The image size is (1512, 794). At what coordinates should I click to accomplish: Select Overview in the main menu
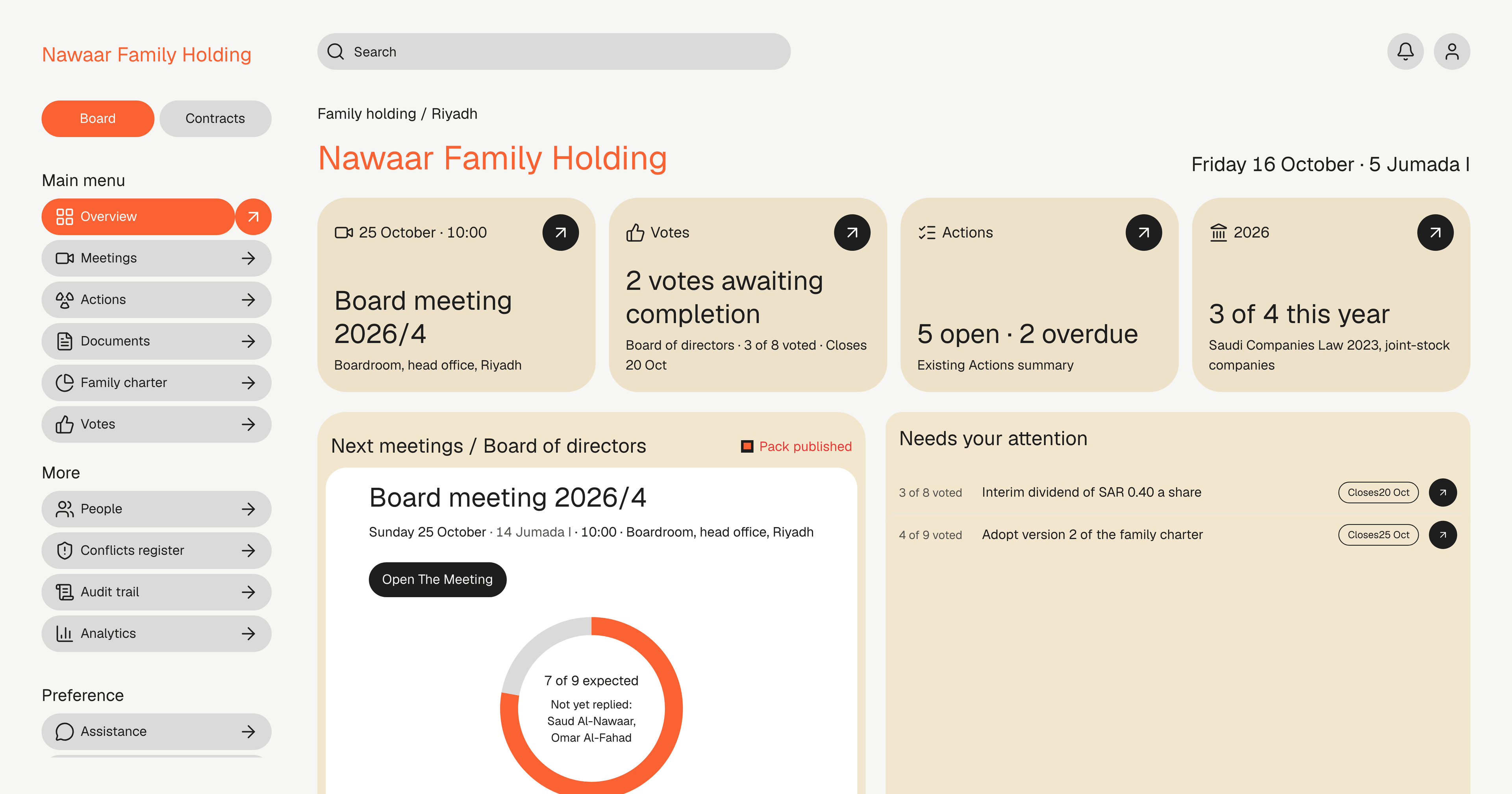(x=138, y=217)
